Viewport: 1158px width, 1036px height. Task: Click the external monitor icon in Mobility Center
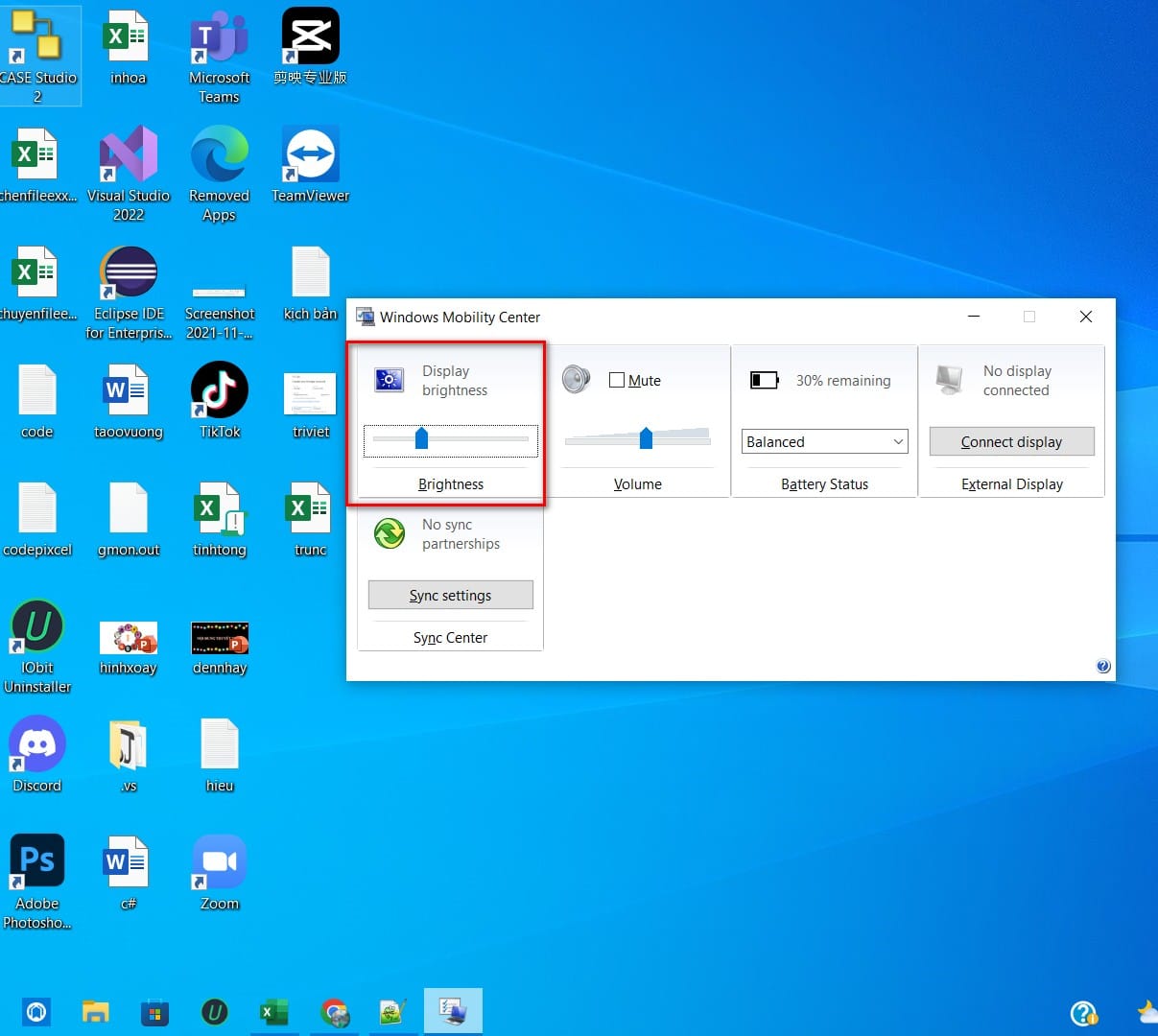[950, 381]
